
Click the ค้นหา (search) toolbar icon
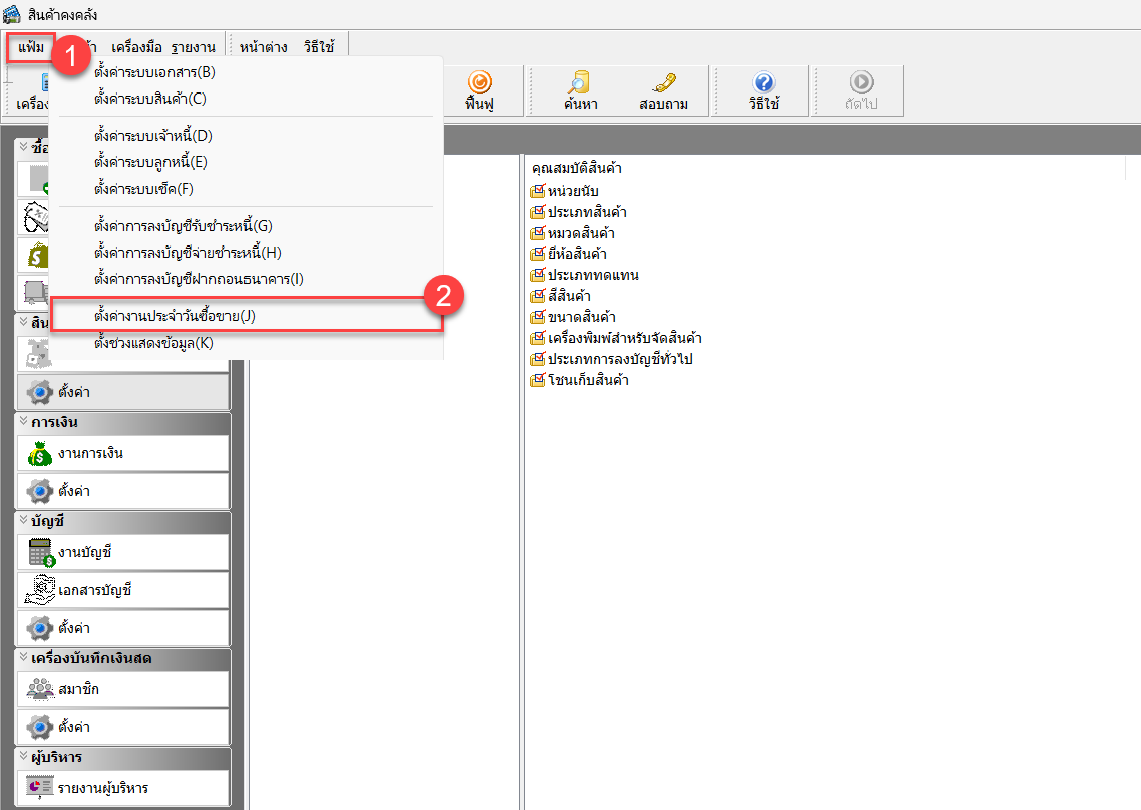pyautogui.click(x=579, y=91)
